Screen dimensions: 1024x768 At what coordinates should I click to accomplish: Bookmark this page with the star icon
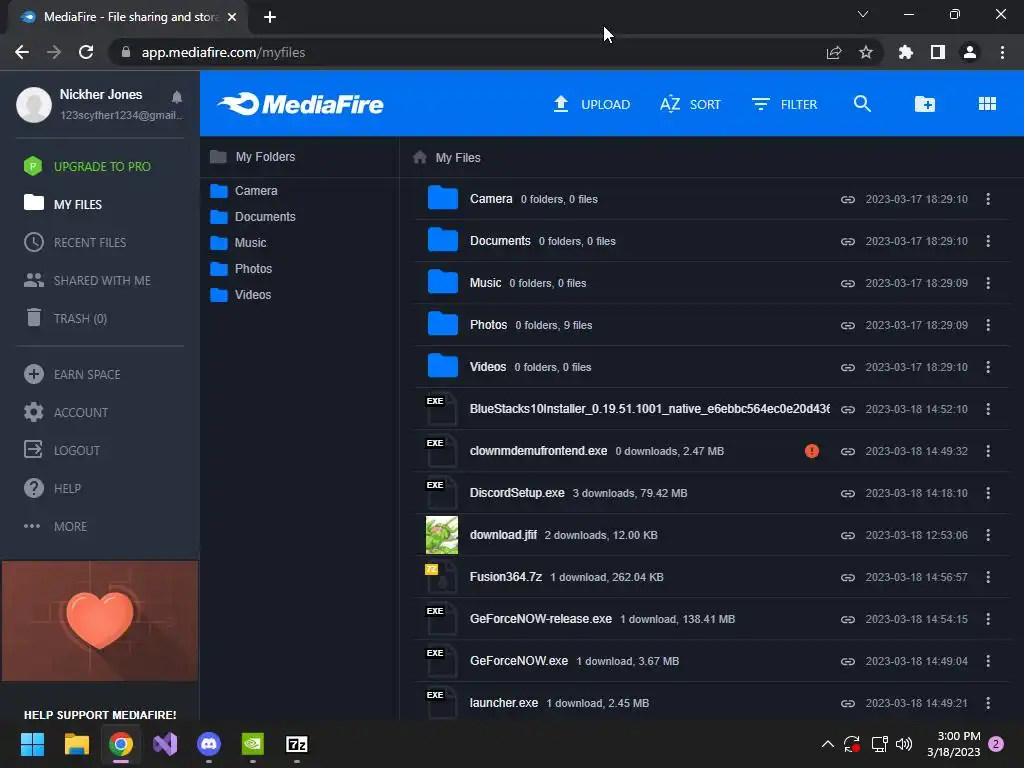tap(866, 52)
